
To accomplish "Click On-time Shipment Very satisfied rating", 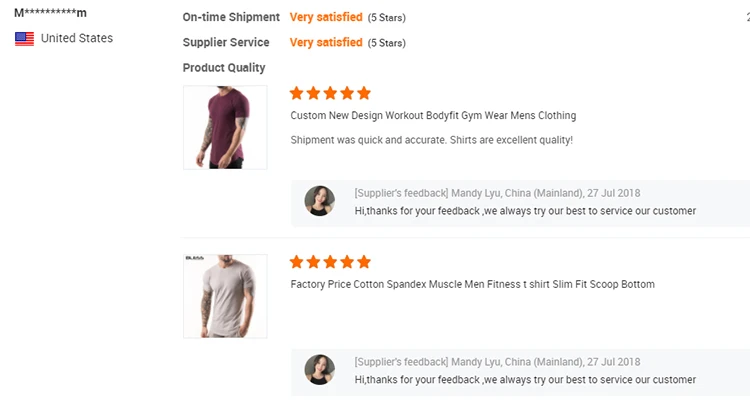I will pos(326,17).
